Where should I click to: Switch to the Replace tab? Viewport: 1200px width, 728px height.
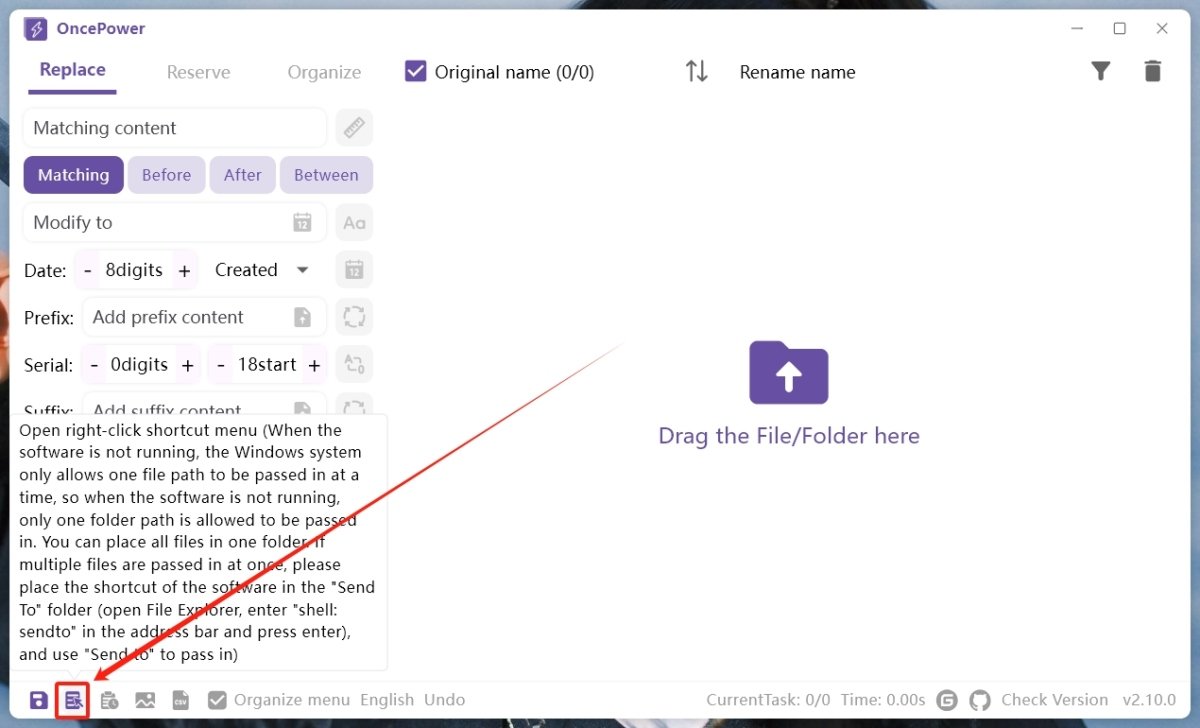click(72, 70)
